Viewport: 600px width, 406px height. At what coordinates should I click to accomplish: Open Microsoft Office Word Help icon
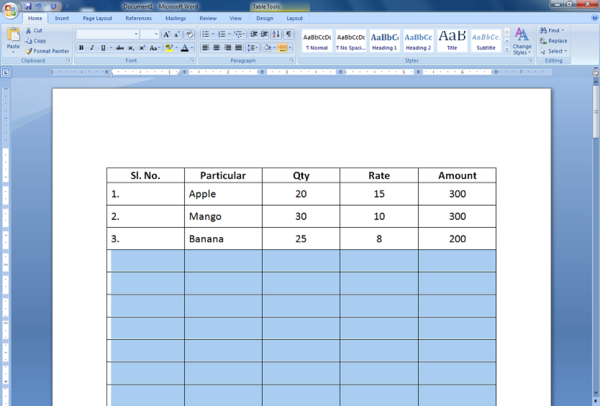click(595, 18)
